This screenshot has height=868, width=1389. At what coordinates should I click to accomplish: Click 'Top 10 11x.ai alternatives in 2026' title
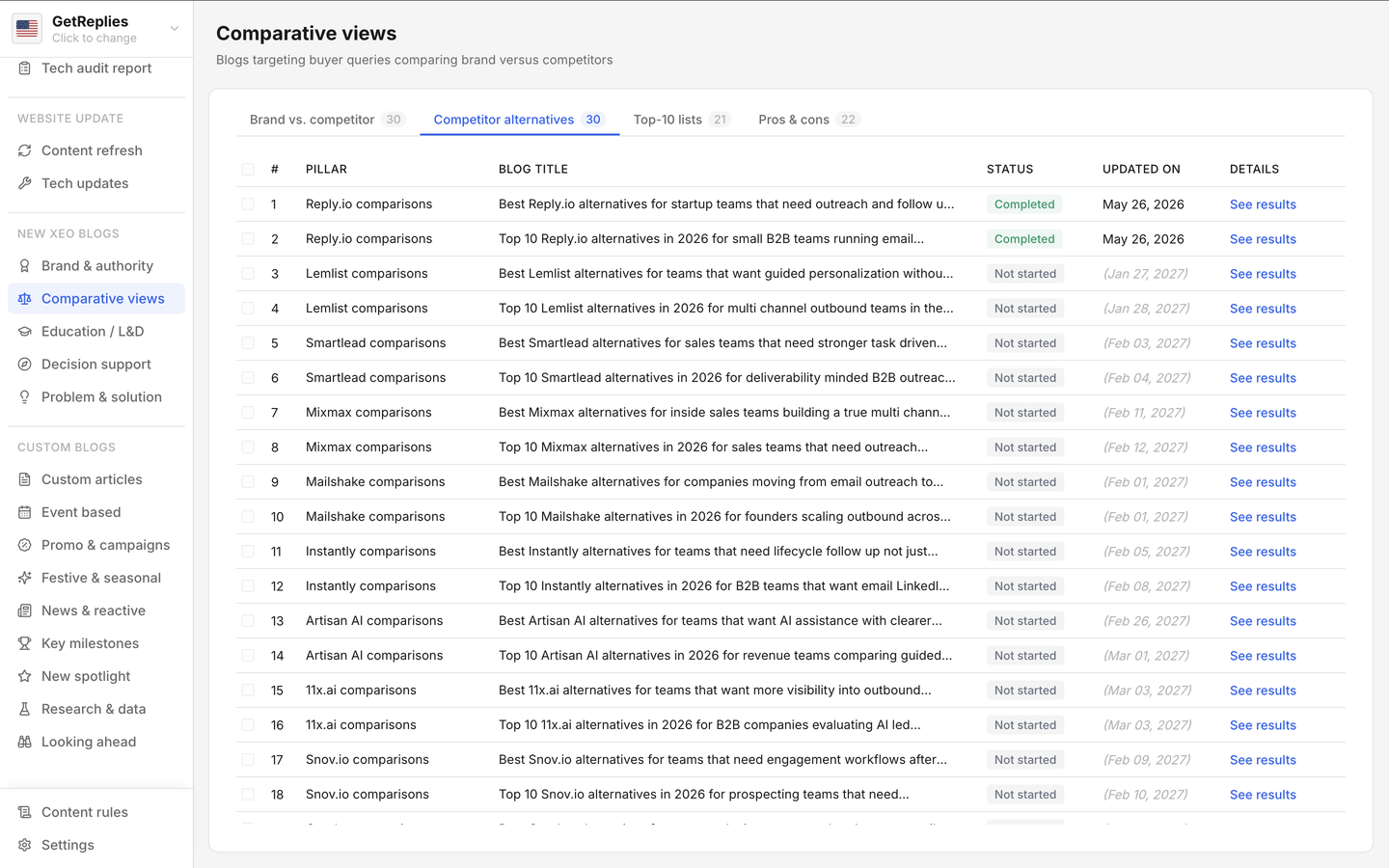click(x=710, y=725)
